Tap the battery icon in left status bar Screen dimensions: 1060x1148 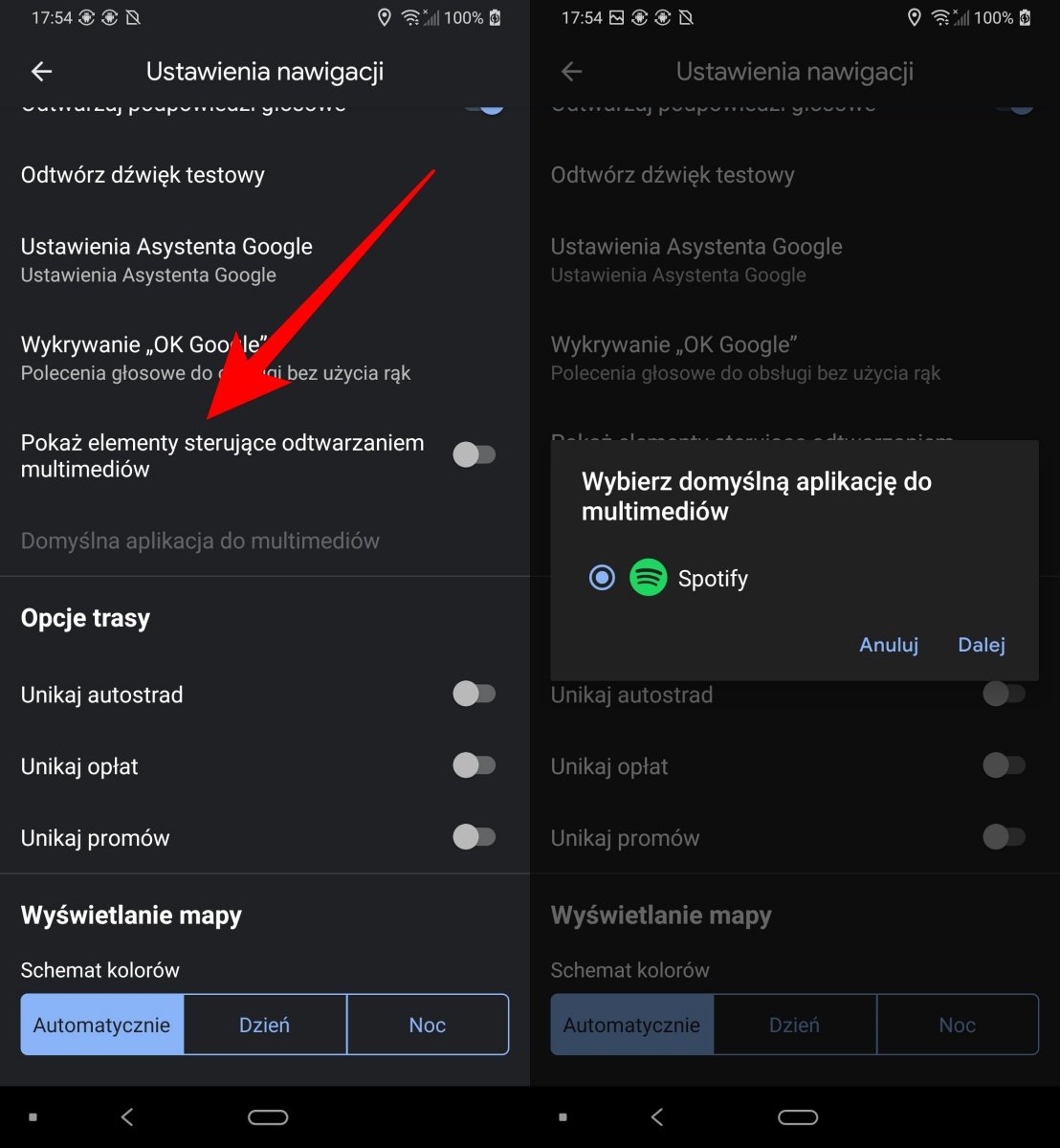[496, 17]
